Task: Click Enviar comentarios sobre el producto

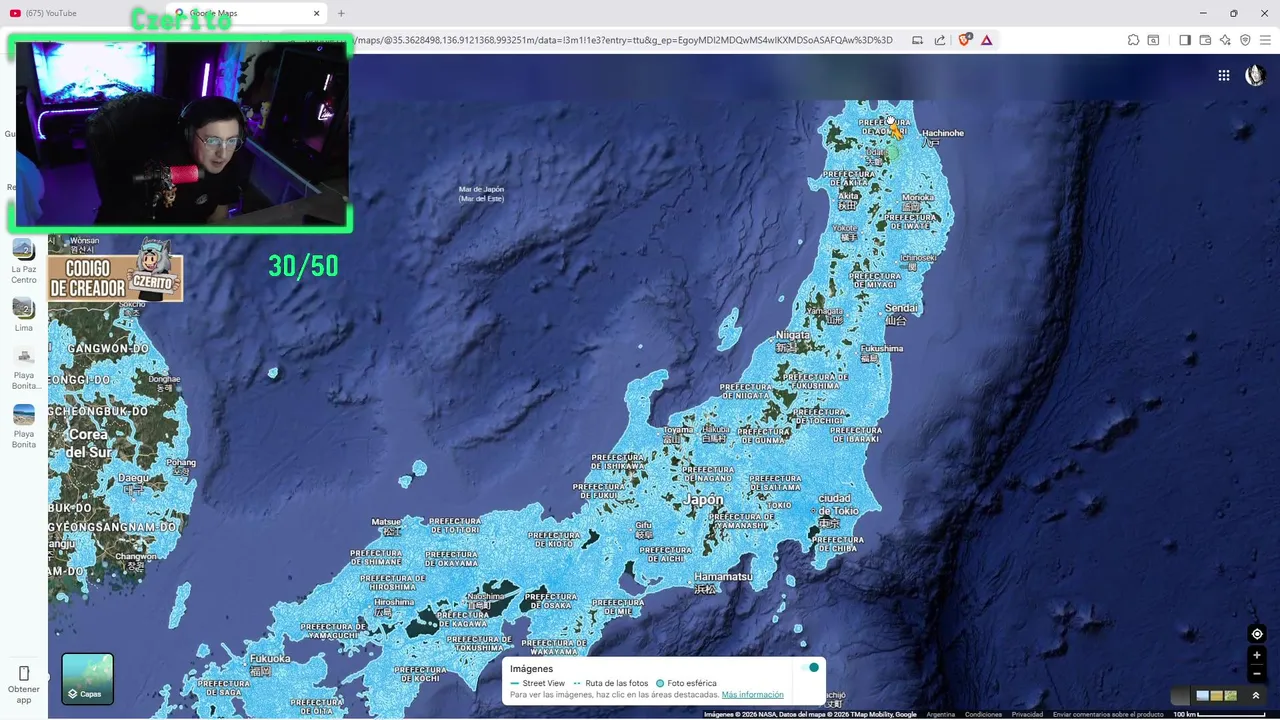Action: coord(1108,714)
